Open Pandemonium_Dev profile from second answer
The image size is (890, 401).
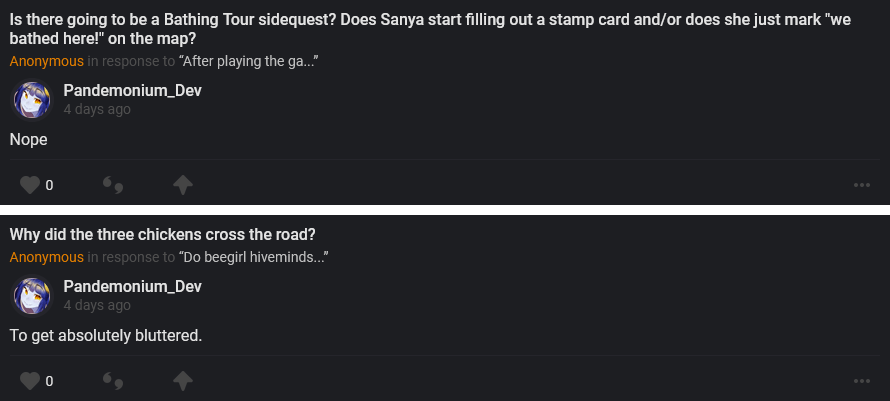tap(132, 287)
